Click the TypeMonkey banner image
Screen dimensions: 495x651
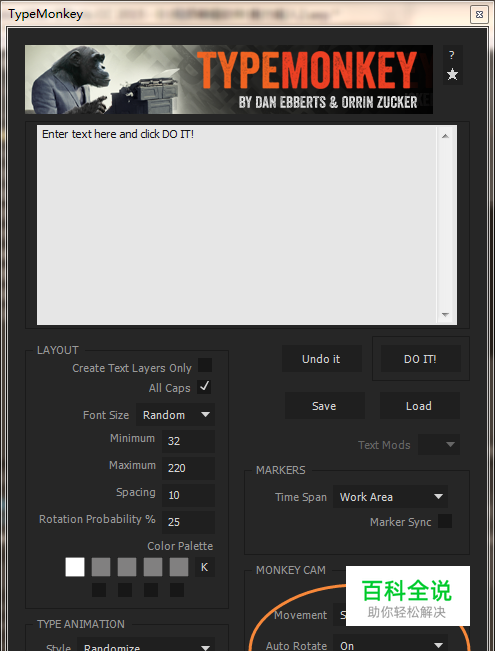tap(229, 79)
